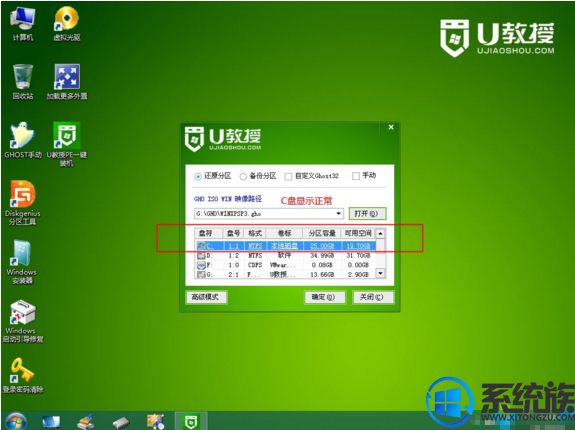This screenshot has width=575, height=430.
Task: Close the U教授 dialog with the X
Action: 391,127
